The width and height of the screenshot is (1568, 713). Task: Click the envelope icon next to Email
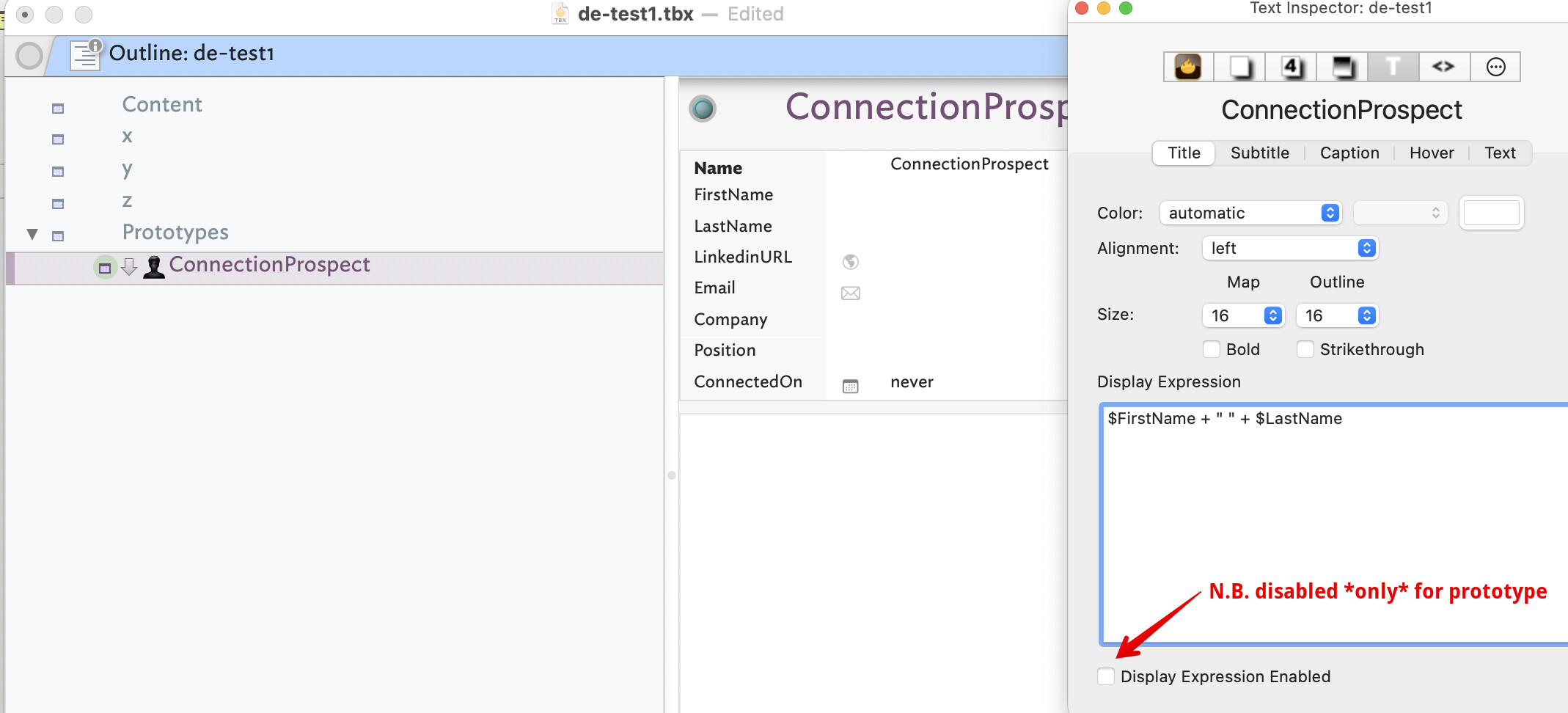[851, 293]
